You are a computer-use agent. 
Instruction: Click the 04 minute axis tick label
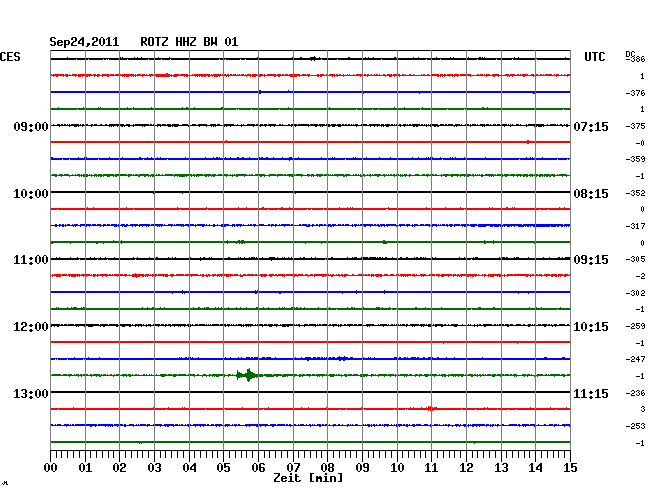(x=189, y=468)
